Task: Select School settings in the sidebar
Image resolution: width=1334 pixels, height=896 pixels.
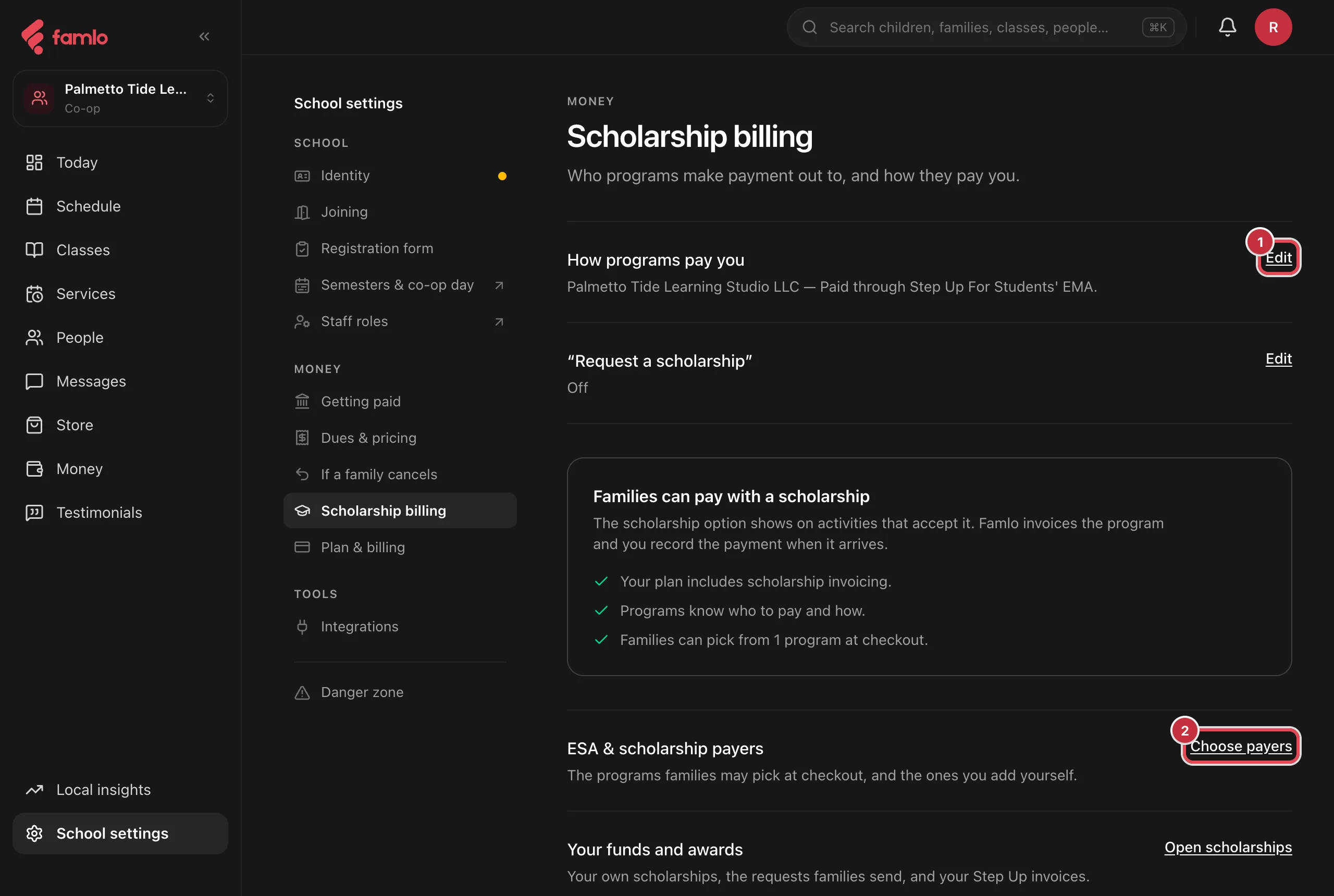Action: pyautogui.click(x=120, y=833)
